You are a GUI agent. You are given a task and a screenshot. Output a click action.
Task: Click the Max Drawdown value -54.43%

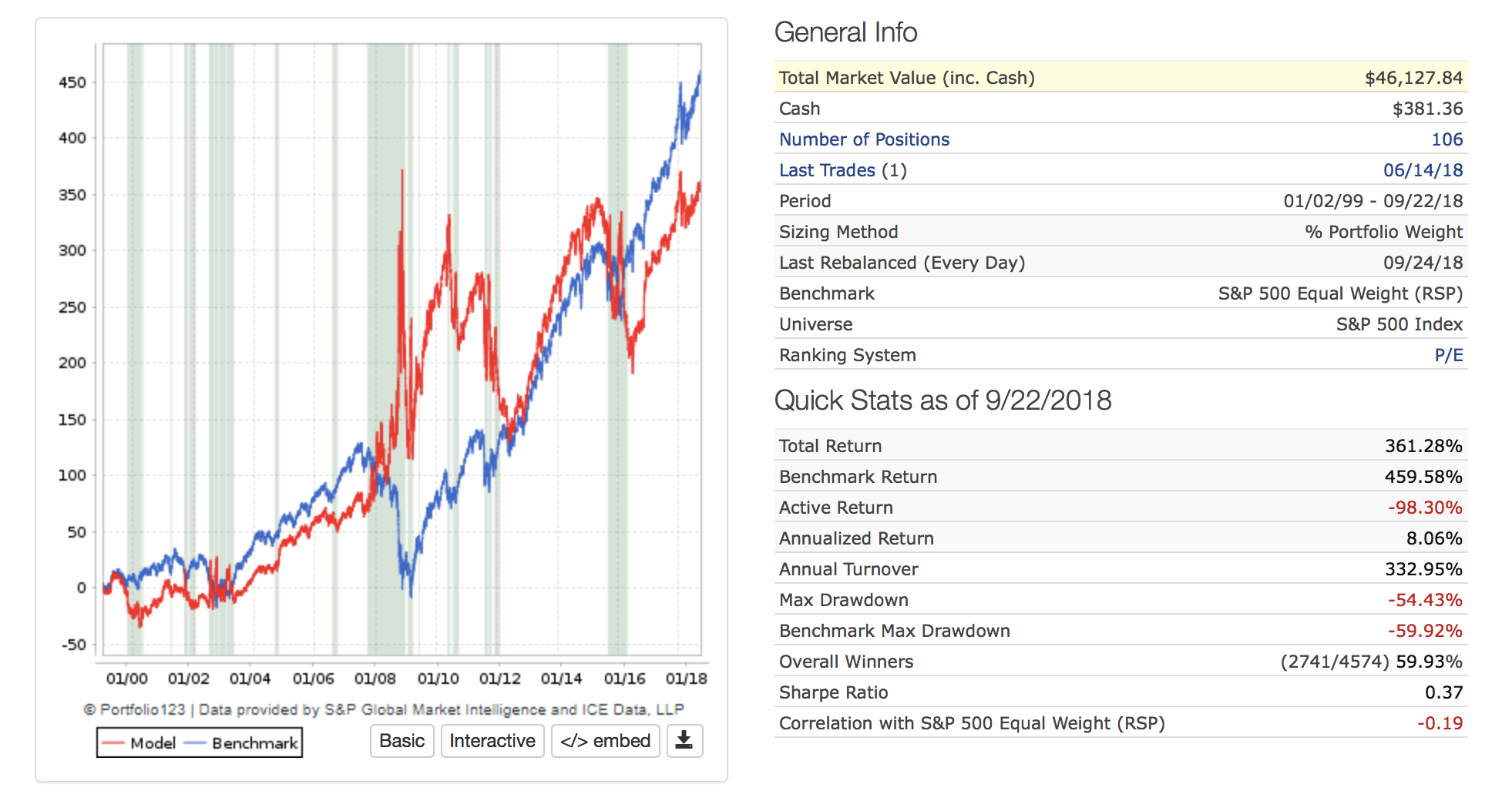(x=1425, y=600)
